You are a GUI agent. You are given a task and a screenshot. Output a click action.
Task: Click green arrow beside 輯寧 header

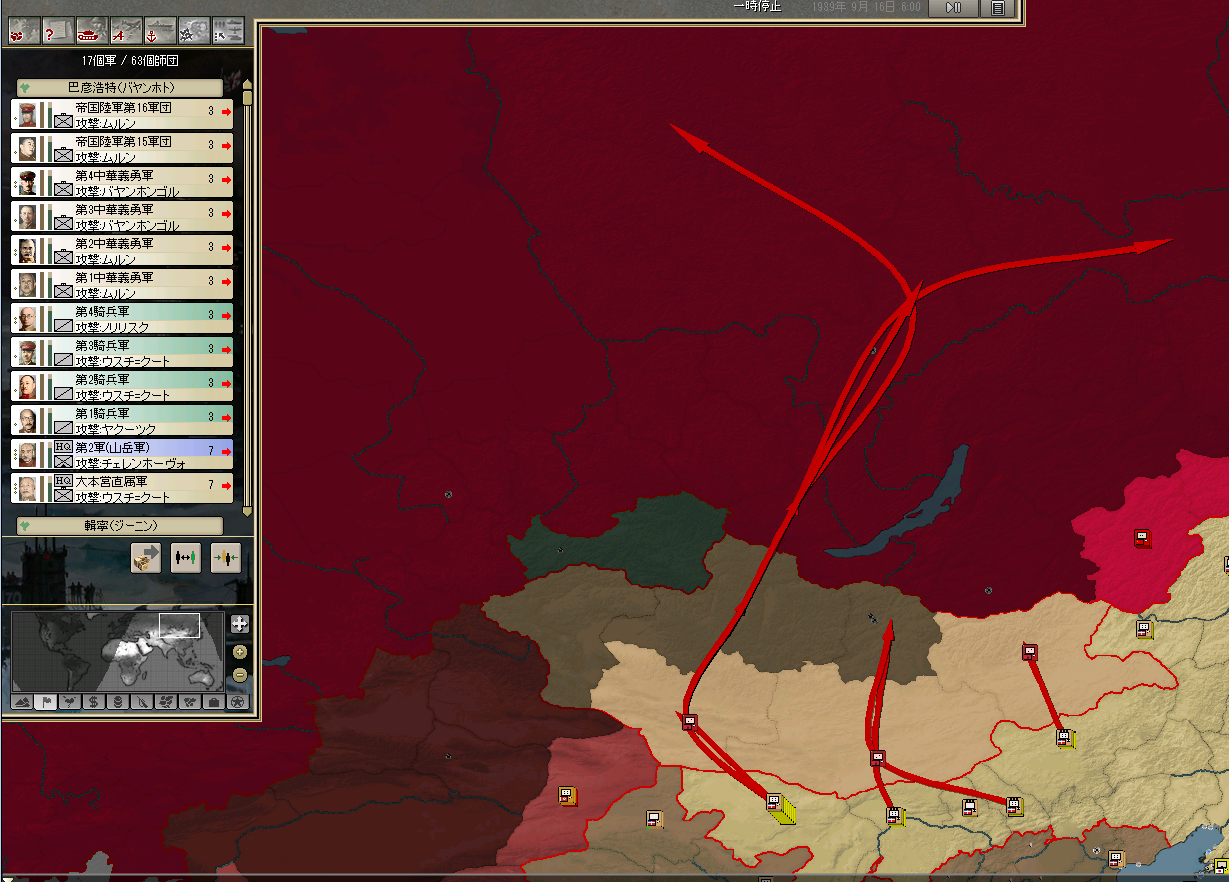pyautogui.click(x=25, y=525)
